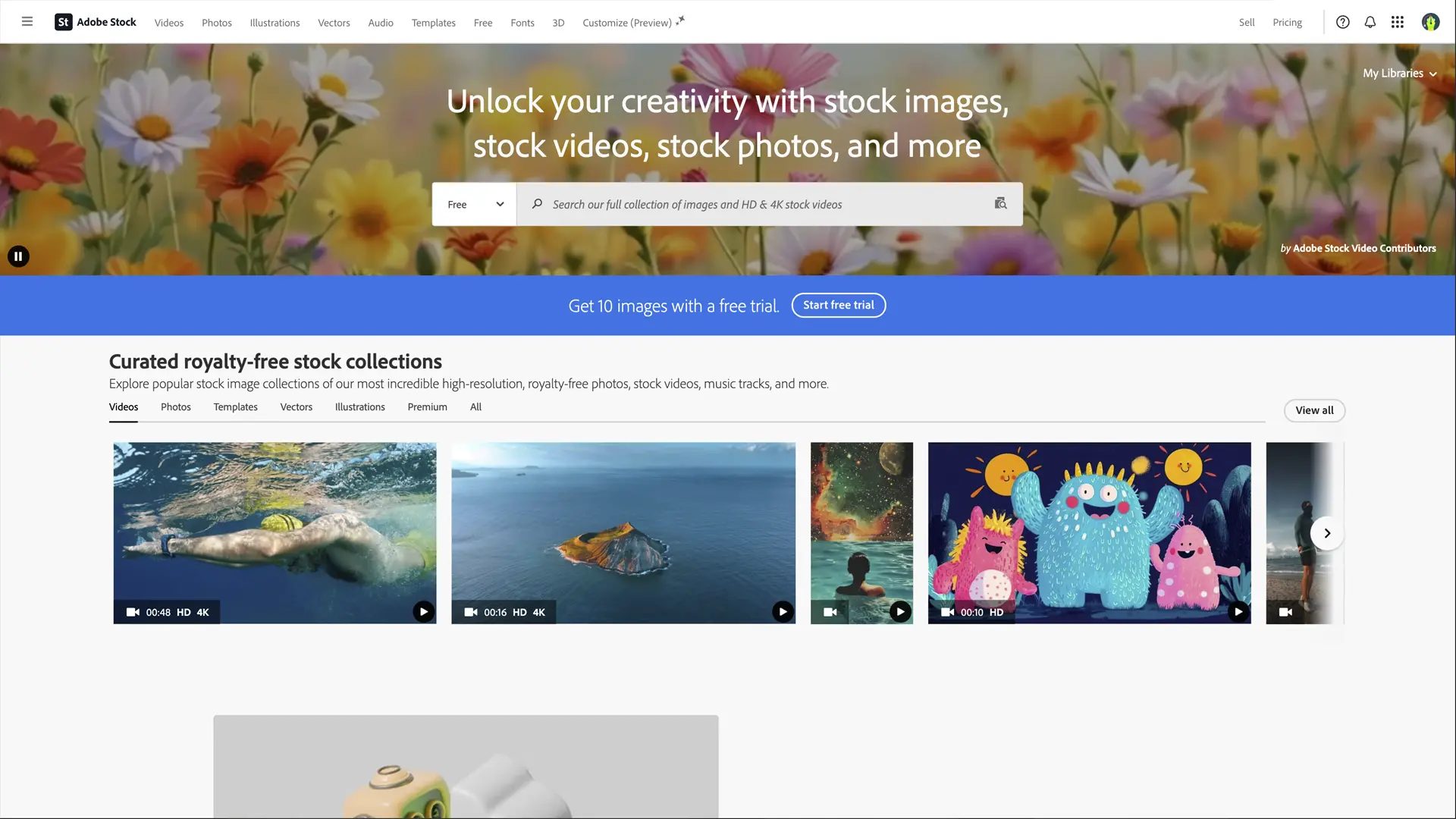Go to the Fonts nav item
This screenshot has height=819, width=1456.
522,23
